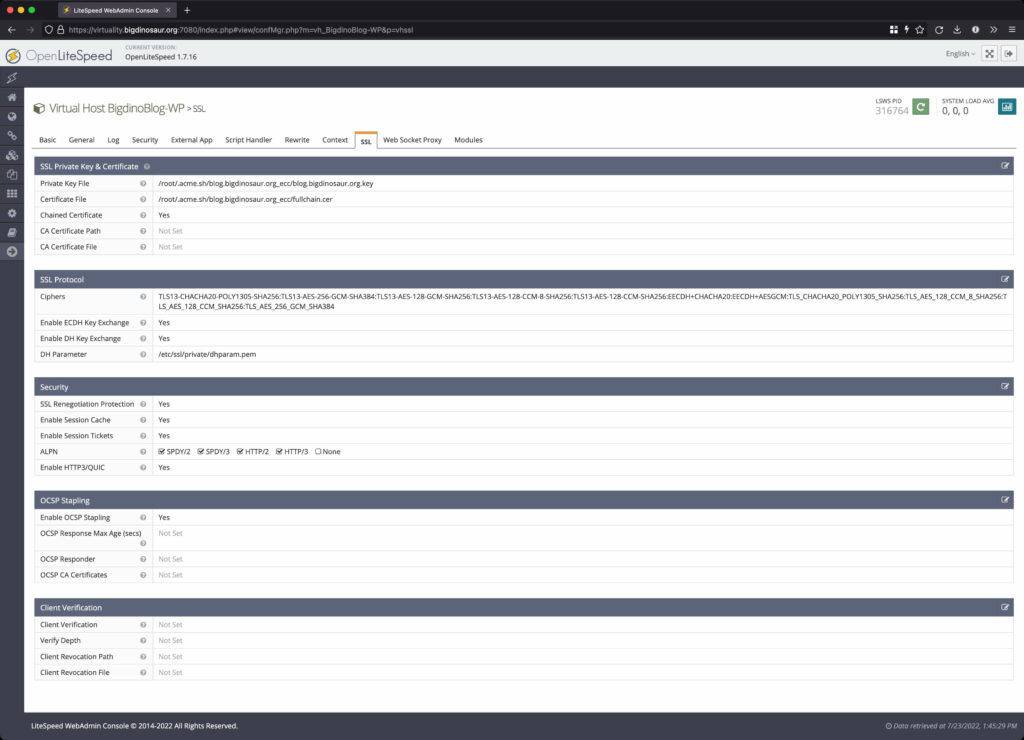Click the lightning bolt icon at sidebar top

[x=12, y=78]
